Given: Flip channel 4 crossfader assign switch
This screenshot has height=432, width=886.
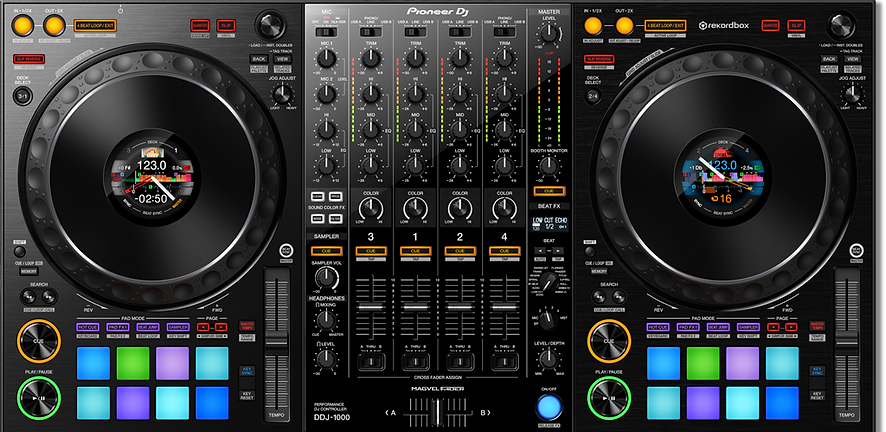Looking at the screenshot, I should (x=505, y=361).
